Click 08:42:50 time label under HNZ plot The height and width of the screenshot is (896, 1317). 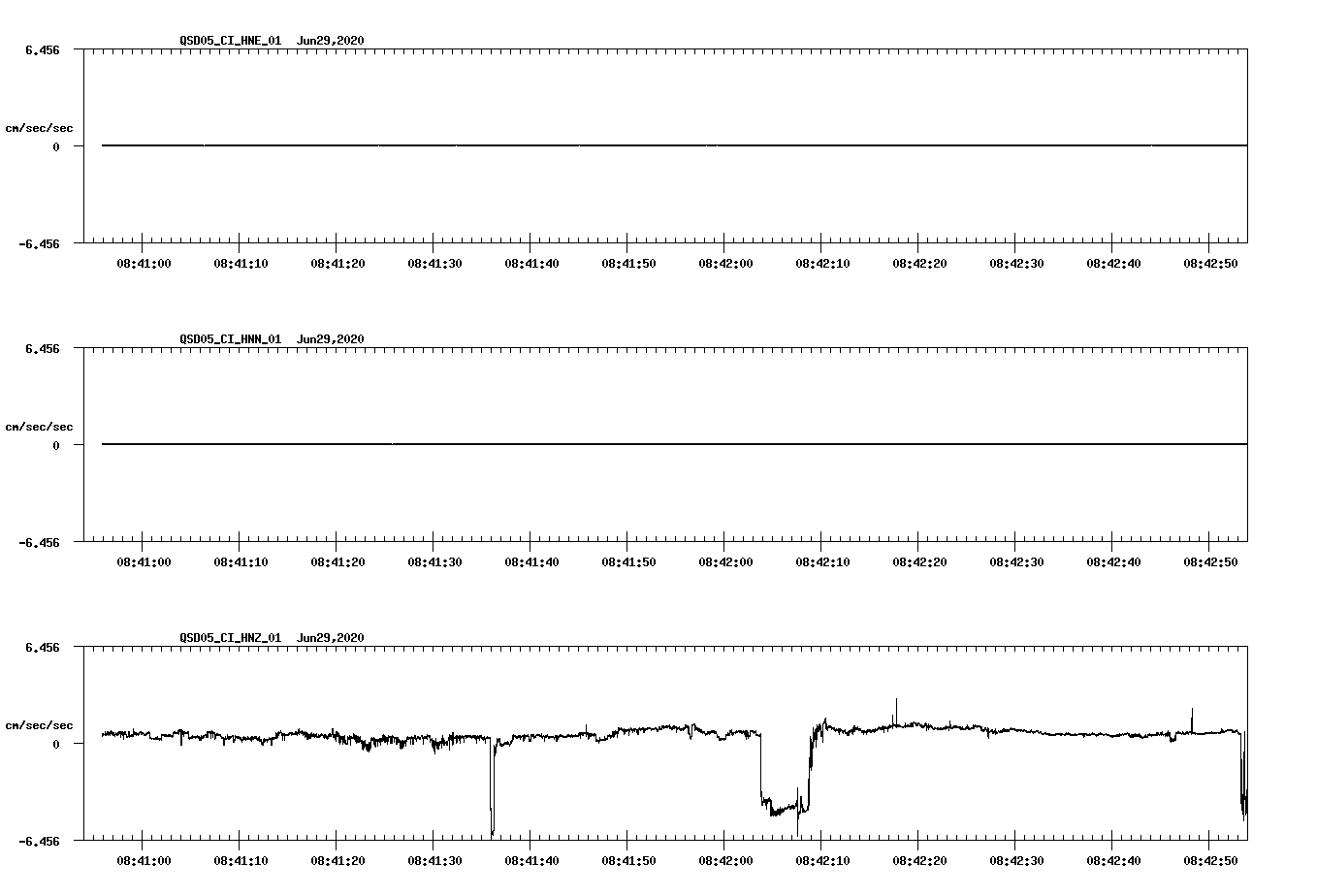click(1210, 861)
